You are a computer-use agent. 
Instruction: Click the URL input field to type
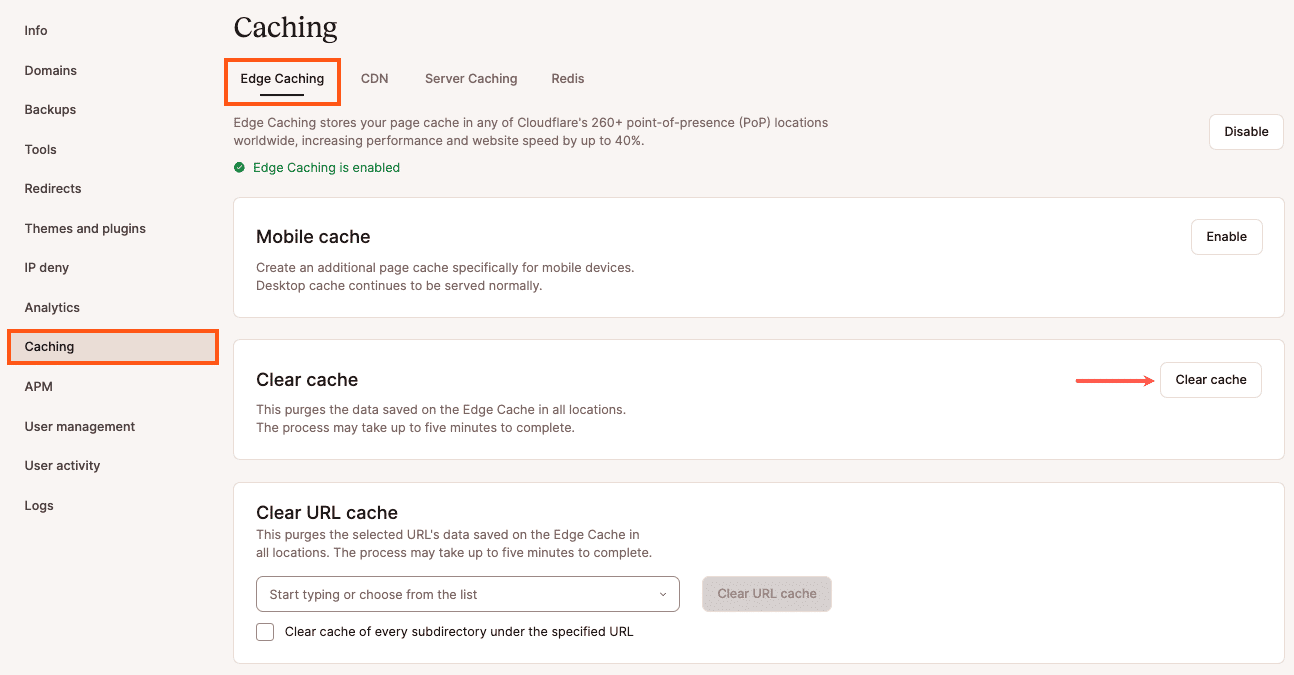coord(450,594)
